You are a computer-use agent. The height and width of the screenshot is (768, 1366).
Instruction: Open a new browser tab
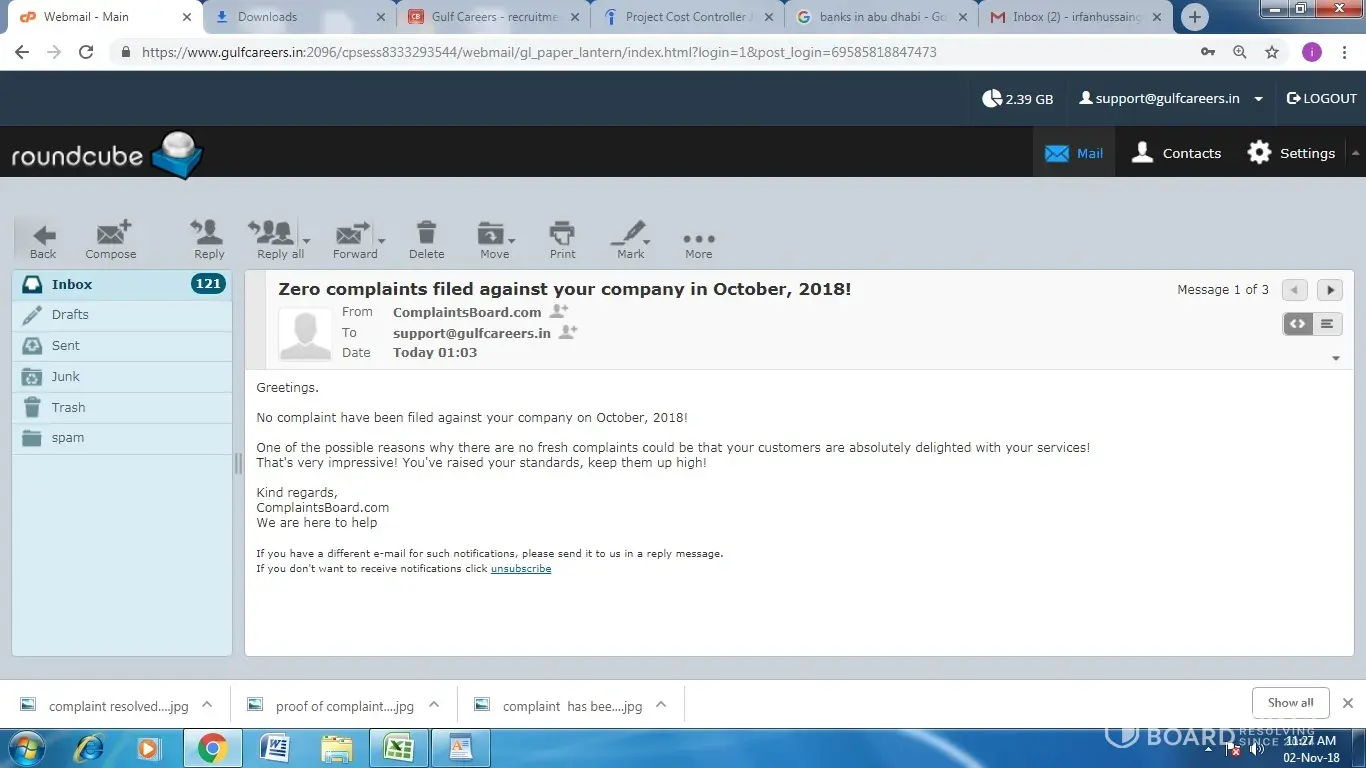coord(1194,17)
